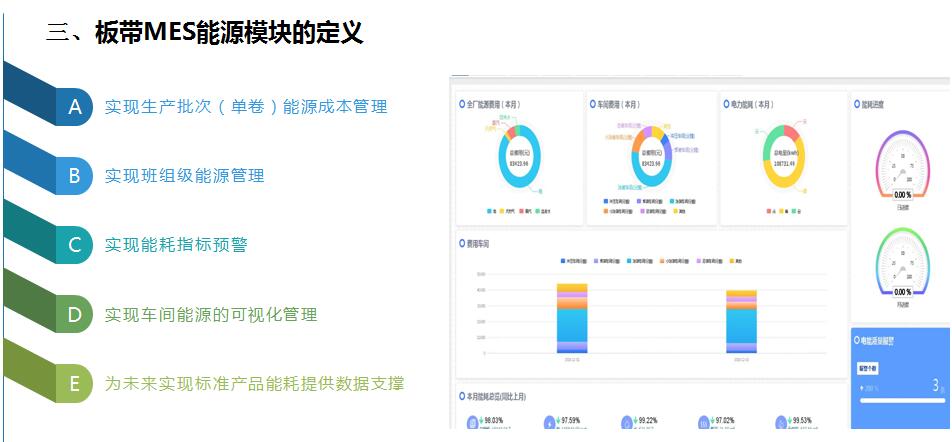Open 实现生产批次（单卷）能源成本管理 item
952x442 pixels.
pyautogui.click(x=245, y=106)
